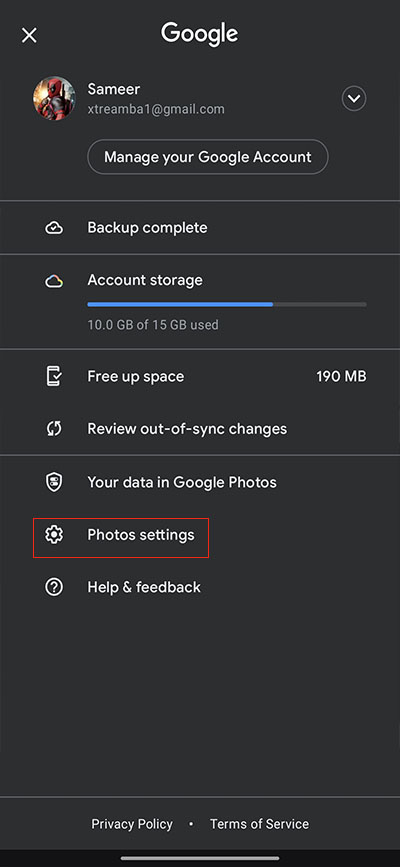Tap the Free up space phone icon

[x=54, y=377]
